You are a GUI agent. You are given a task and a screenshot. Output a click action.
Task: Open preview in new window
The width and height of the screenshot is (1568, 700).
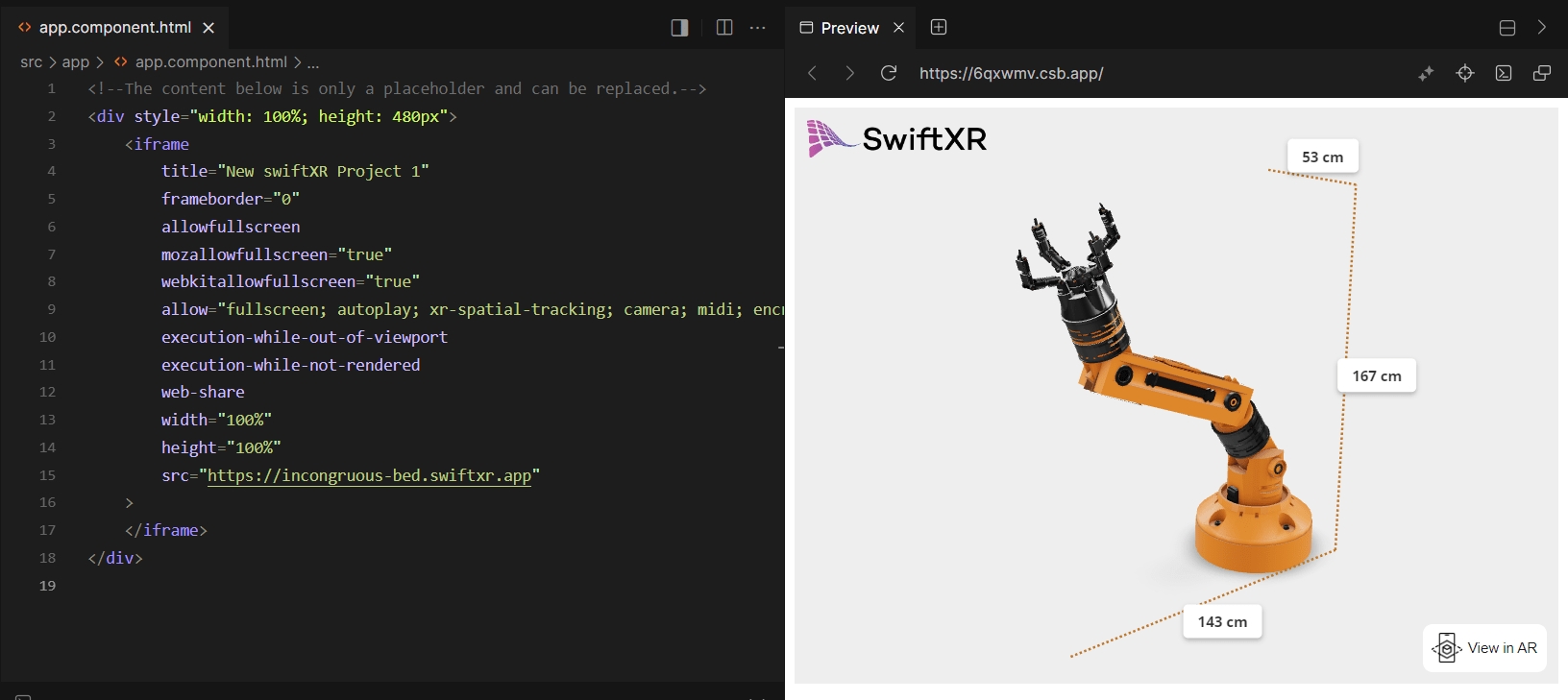pyautogui.click(x=1542, y=73)
